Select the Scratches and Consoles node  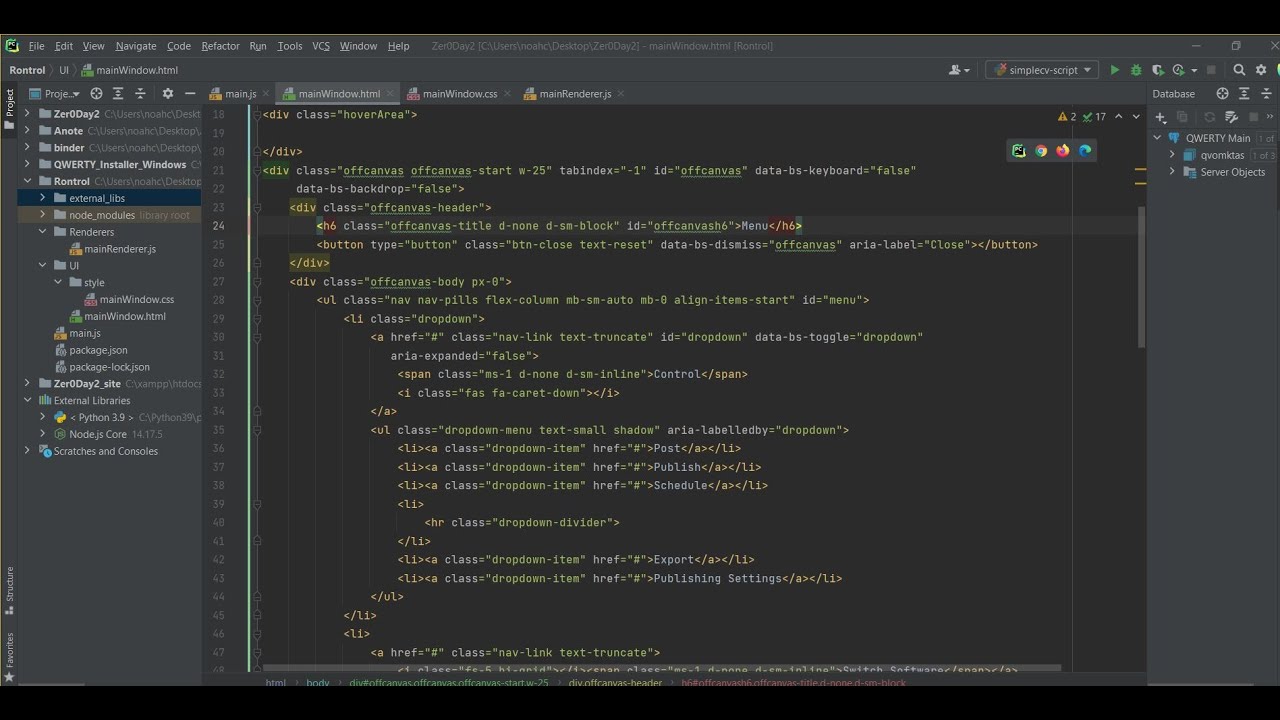[x=105, y=451]
